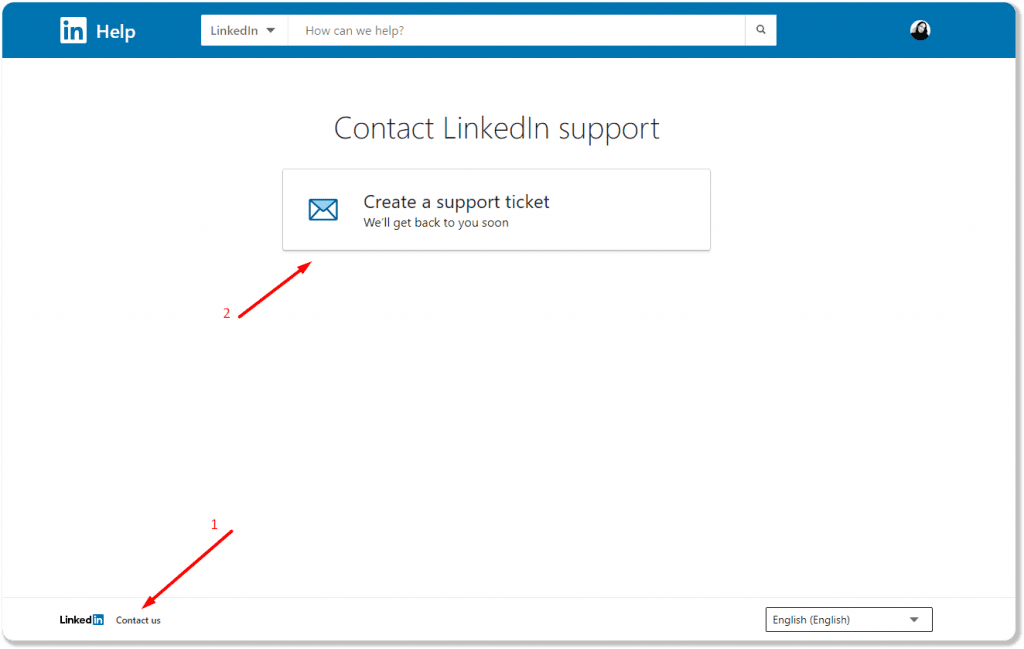Open the language selector arrow in footer
Screen dimensions: 1024x649
tap(915, 619)
